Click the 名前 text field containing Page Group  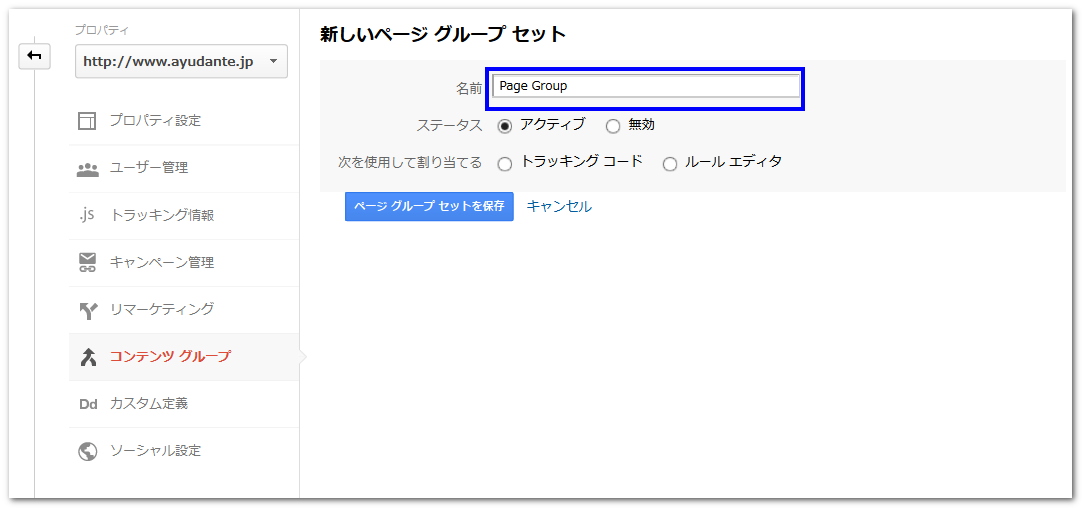(x=646, y=87)
